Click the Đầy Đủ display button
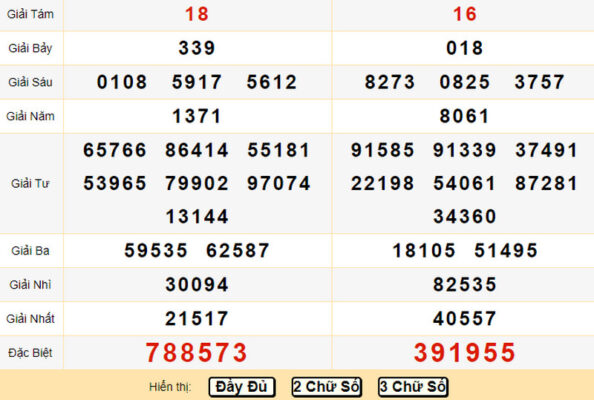594x400 pixels. tap(242, 387)
